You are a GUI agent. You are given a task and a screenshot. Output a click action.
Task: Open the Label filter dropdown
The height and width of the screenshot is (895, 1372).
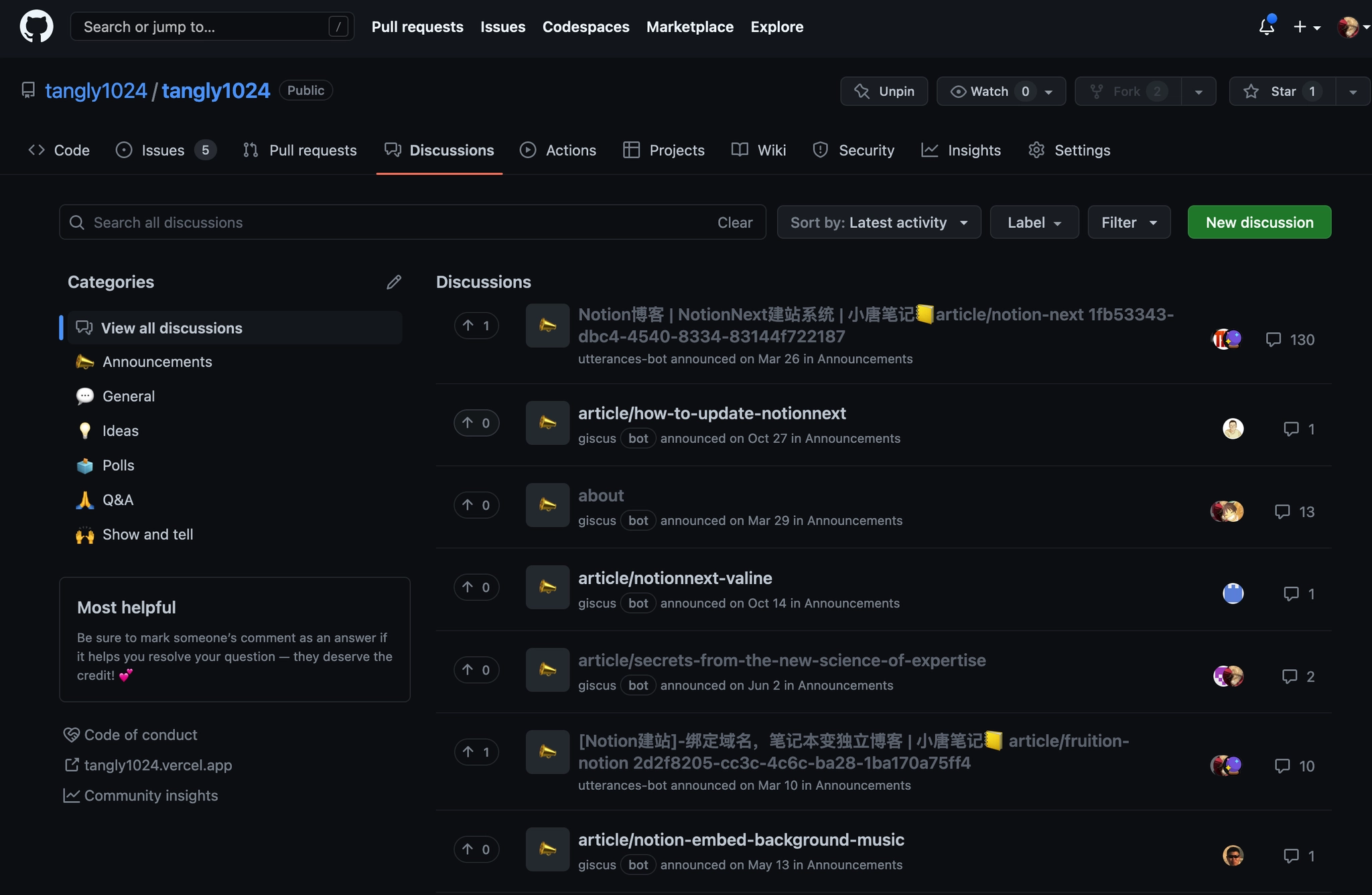pyautogui.click(x=1034, y=222)
